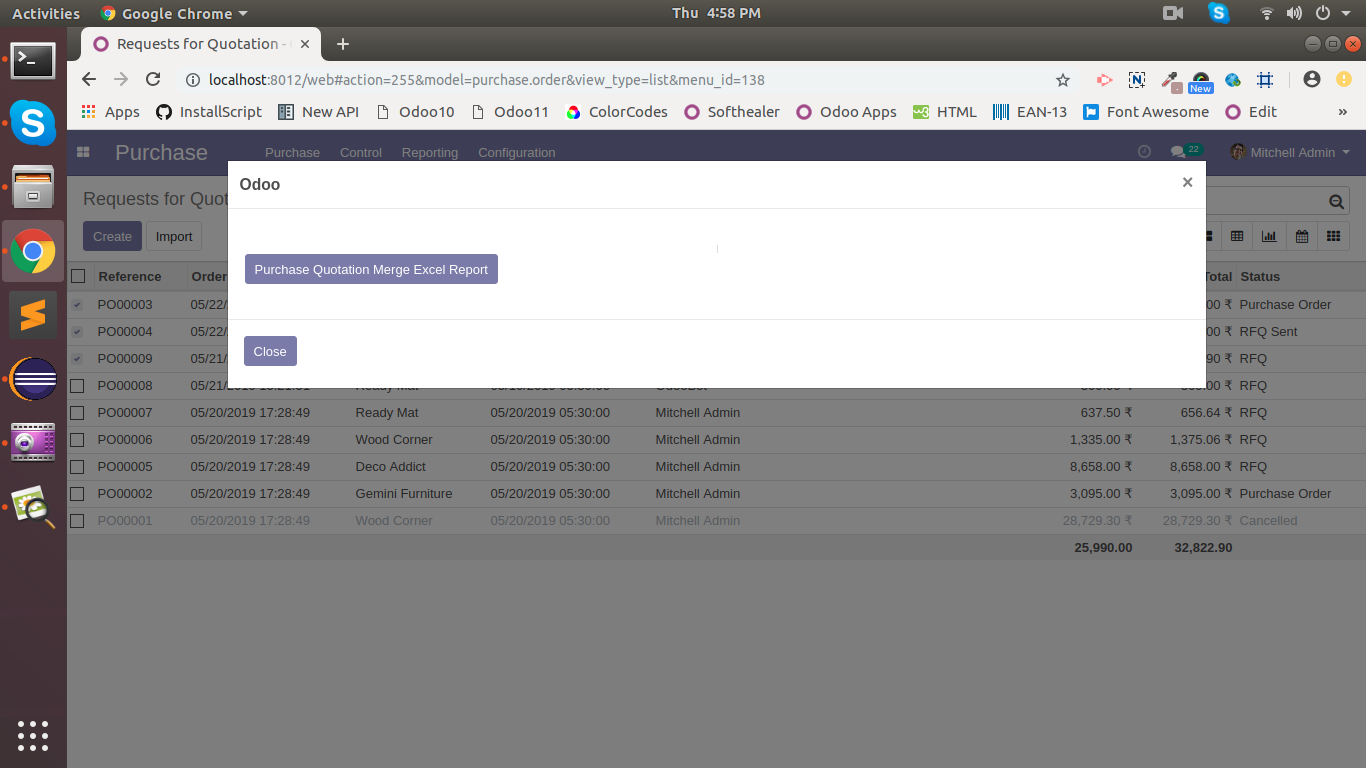Switch to the graph view icon

click(1269, 236)
